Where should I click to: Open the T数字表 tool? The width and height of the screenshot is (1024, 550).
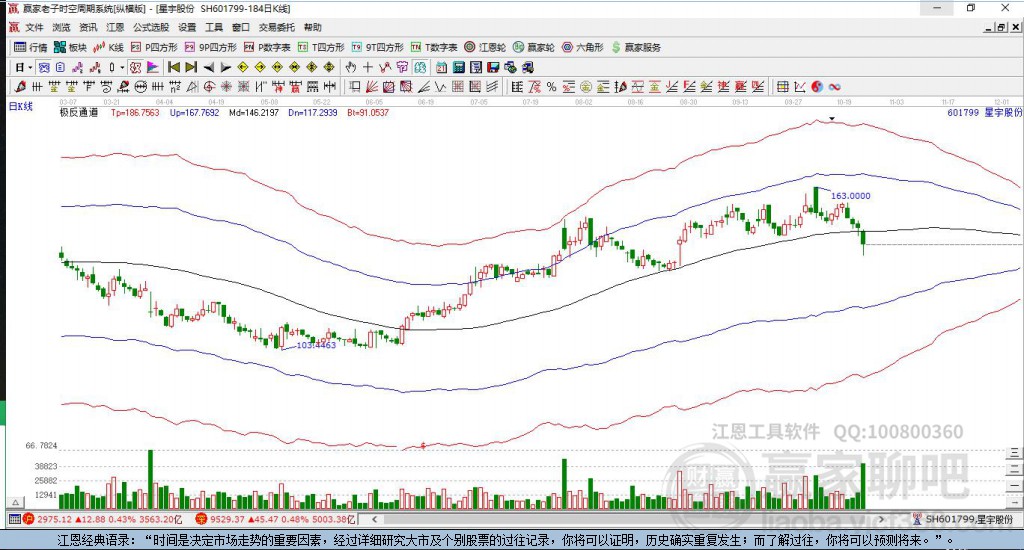coord(434,47)
